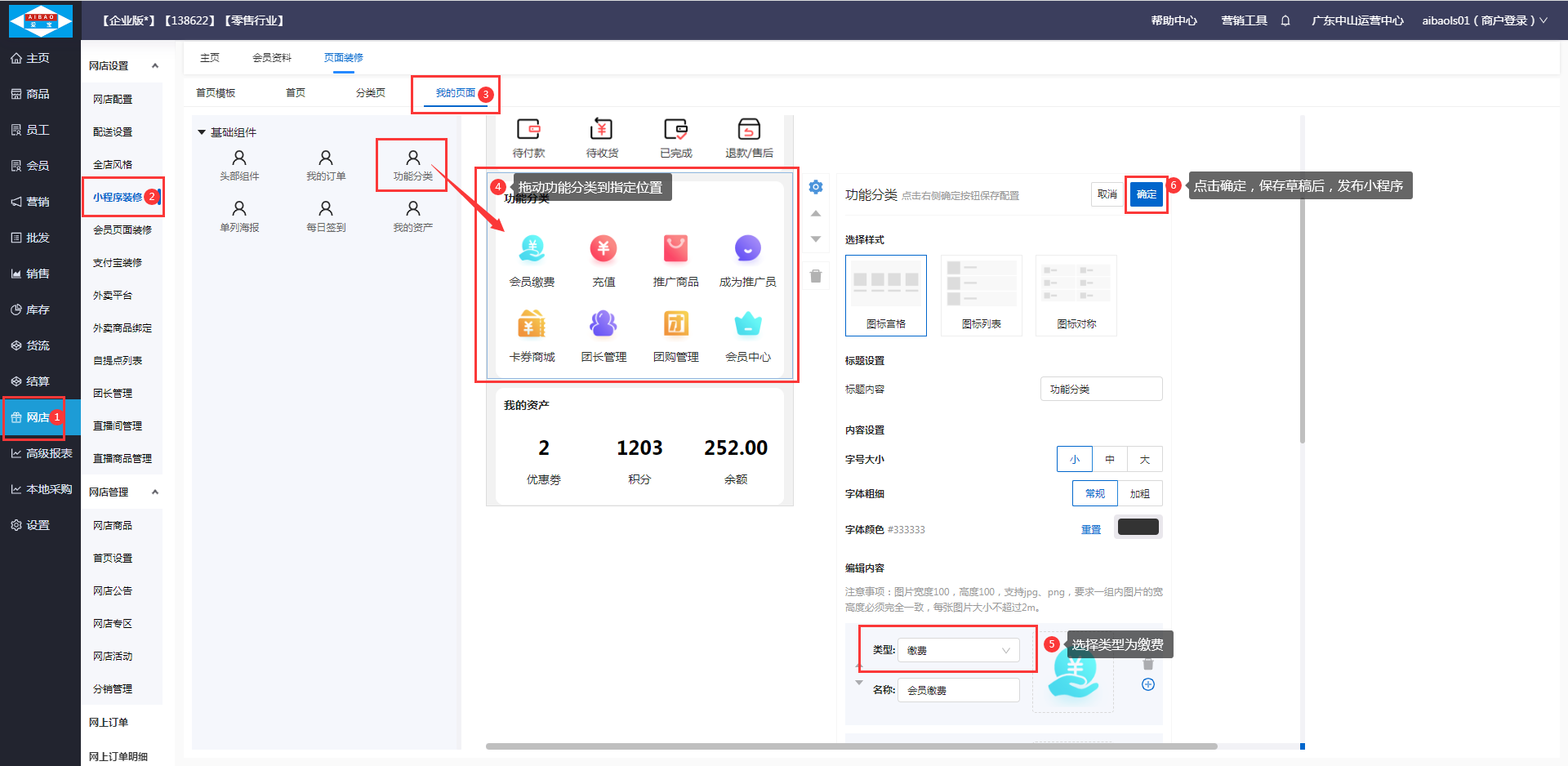1568x766 pixels.
Task: Set font weight to 加粗
Action: click(x=1139, y=493)
